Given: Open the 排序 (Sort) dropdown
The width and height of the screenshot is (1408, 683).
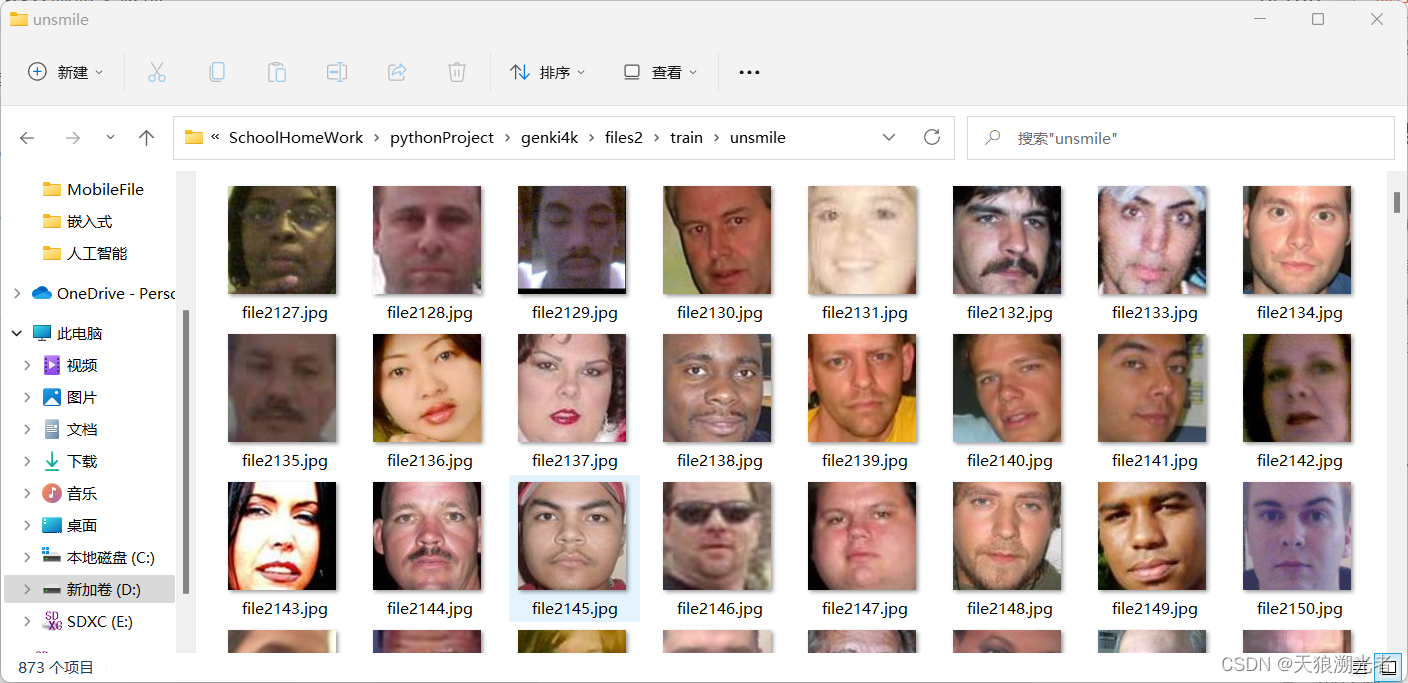Looking at the screenshot, I should click(548, 72).
